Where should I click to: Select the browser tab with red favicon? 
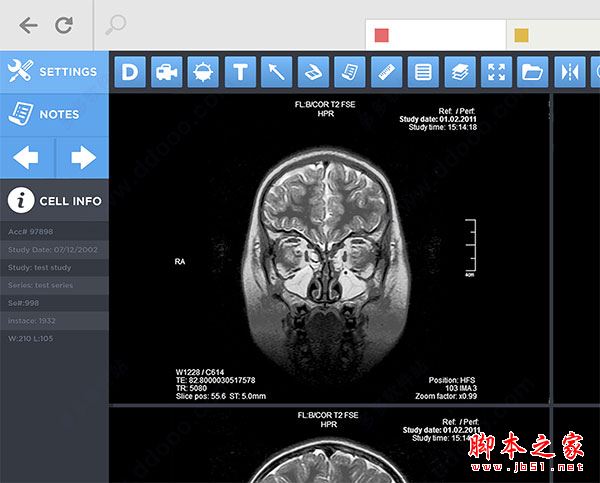pos(435,35)
